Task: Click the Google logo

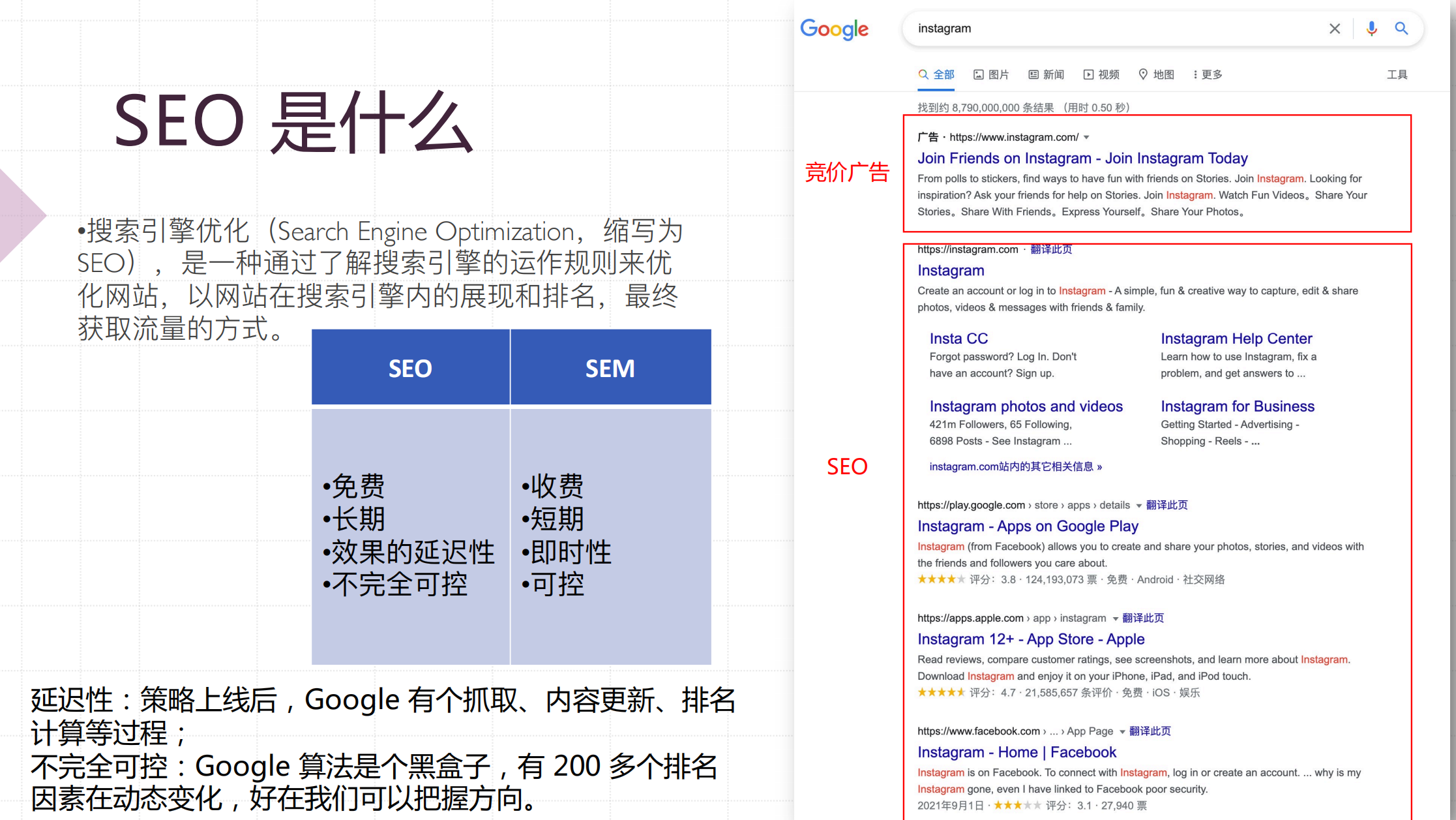Action: [834, 29]
